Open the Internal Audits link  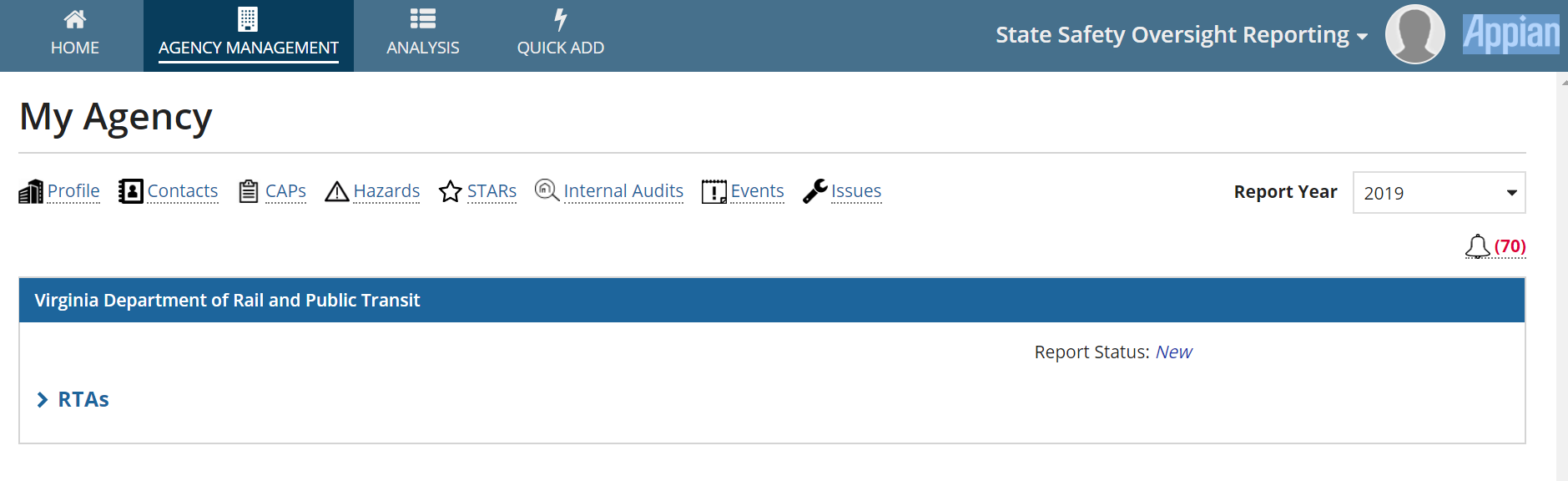point(623,191)
